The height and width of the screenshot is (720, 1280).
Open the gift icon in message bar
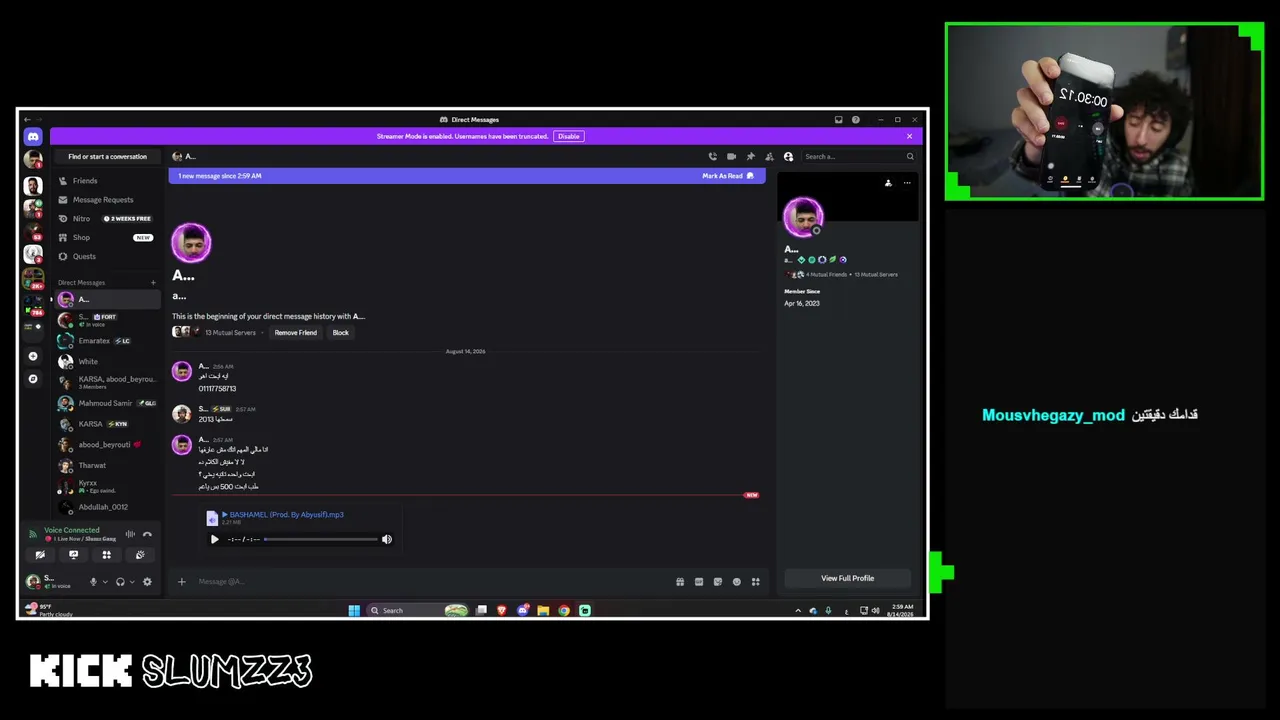(680, 582)
